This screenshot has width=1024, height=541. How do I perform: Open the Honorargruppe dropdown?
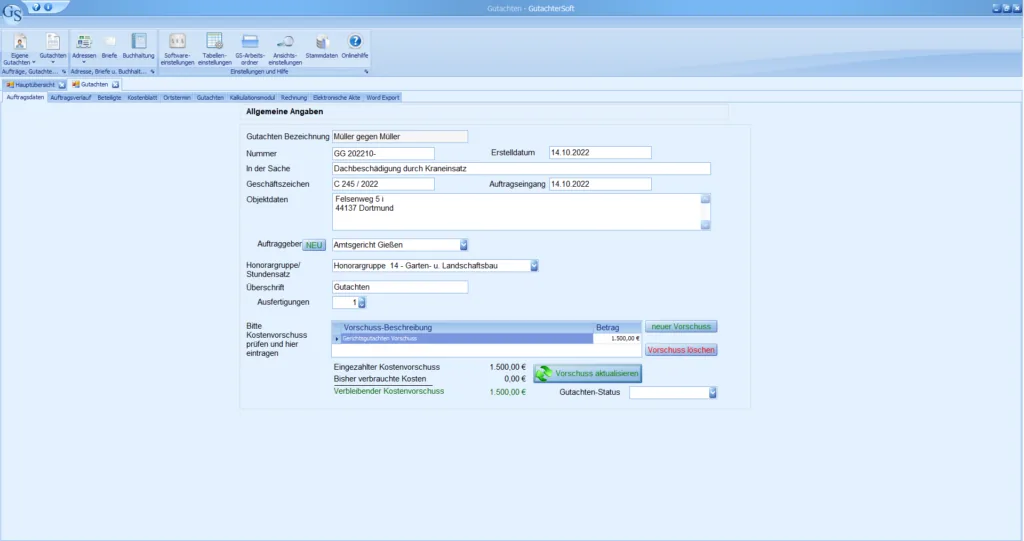point(534,266)
